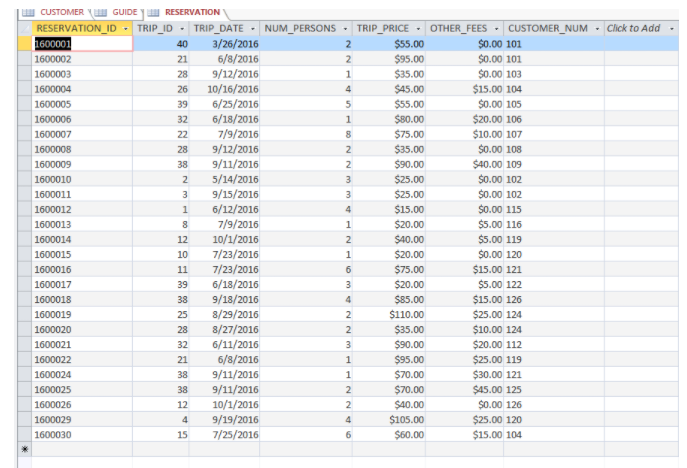687x468 pixels.
Task: Select the row selector for reservation 1600001
Action: 25,44
